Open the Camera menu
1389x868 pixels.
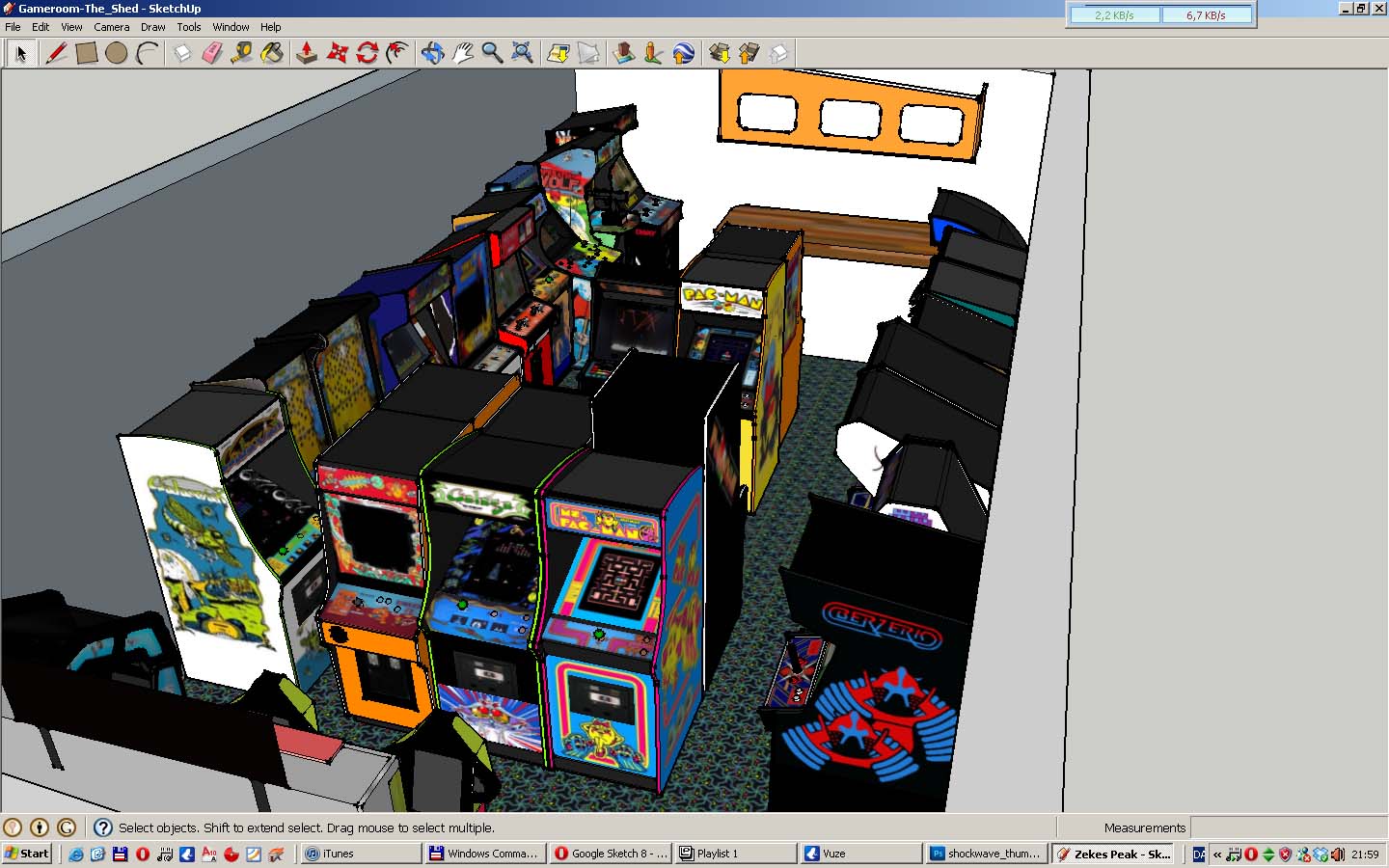(112, 27)
